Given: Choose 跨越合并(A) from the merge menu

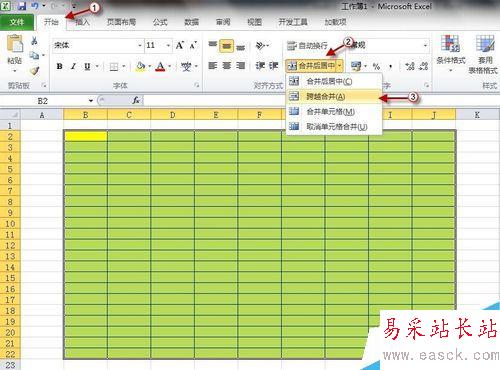Looking at the screenshot, I should pyautogui.click(x=334, y=97).
